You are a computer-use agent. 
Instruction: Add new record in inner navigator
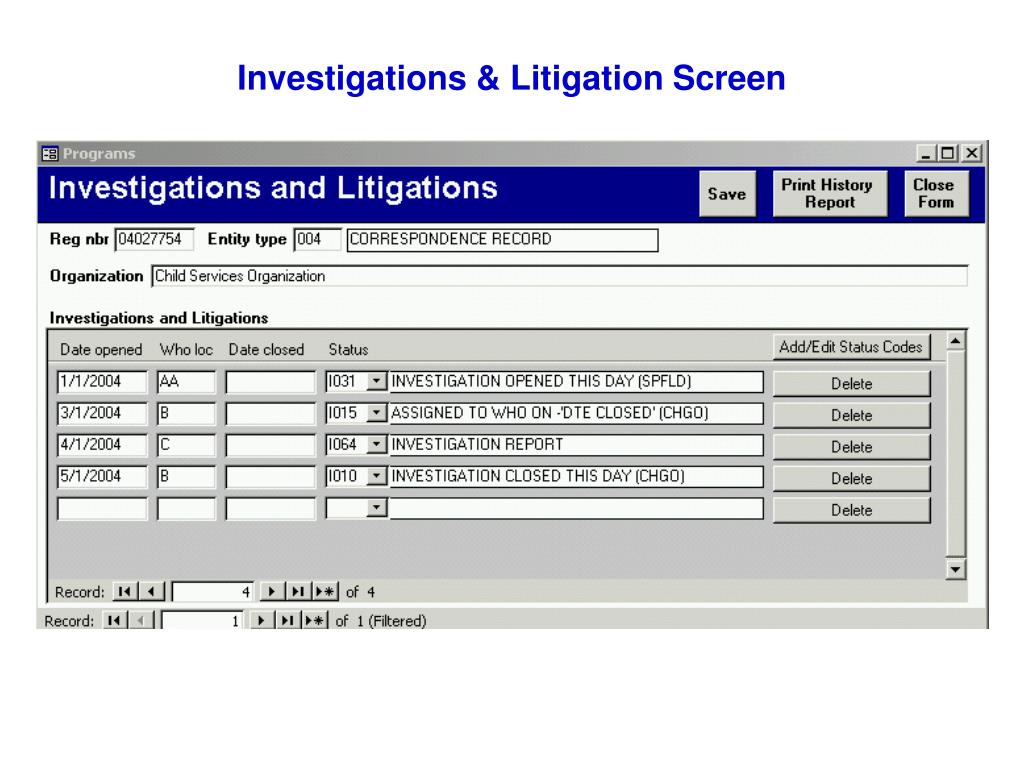click(325, 592)
